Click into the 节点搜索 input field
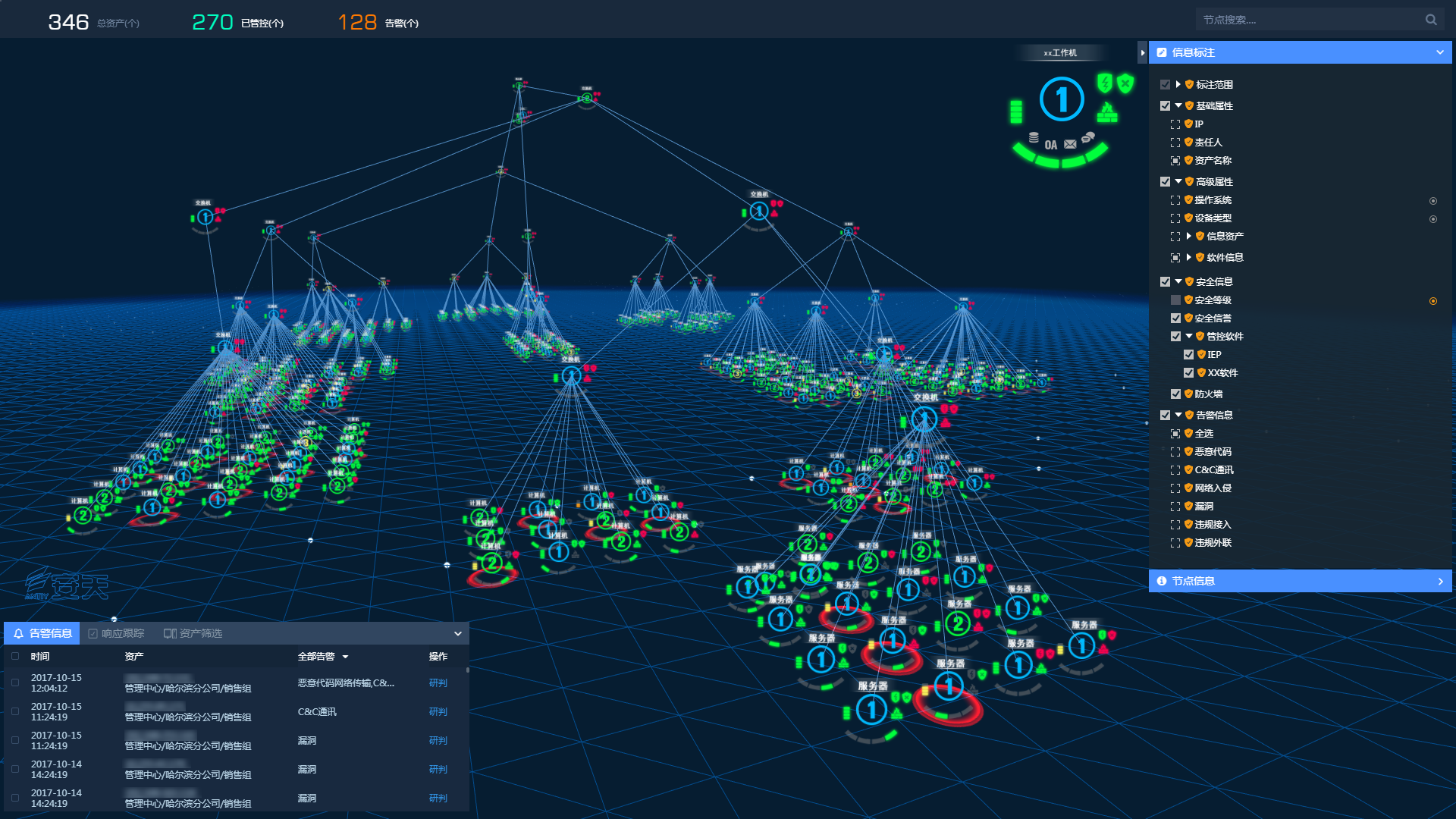 coord(1304,20)
